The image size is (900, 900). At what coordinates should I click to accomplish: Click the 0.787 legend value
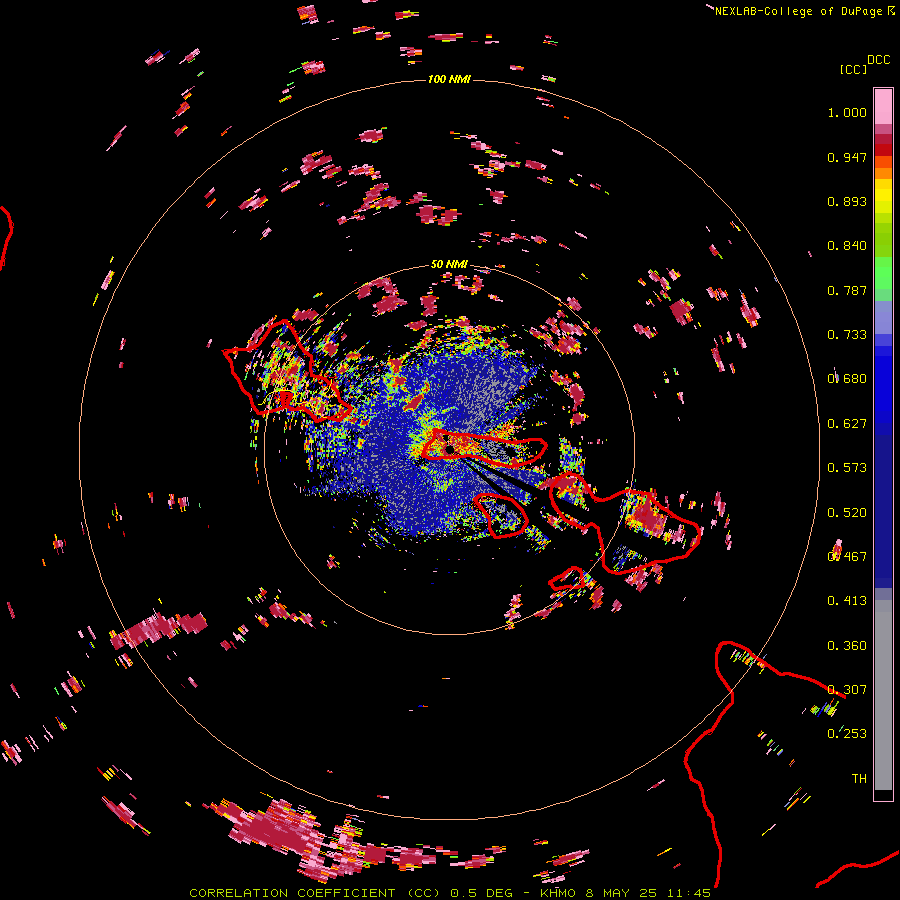[x=847, y=290]
